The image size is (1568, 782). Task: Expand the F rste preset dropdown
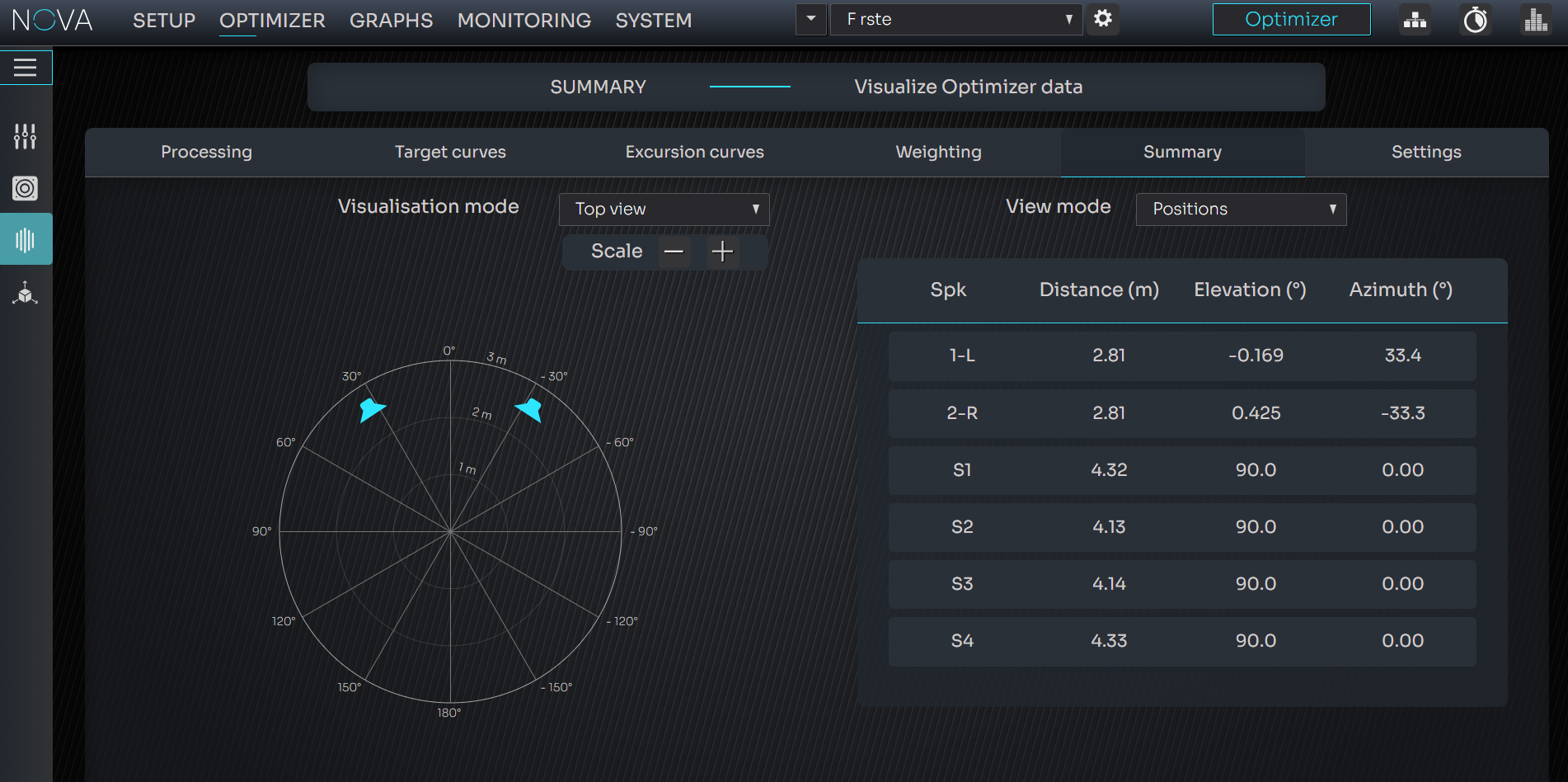(x=958, y=19)
